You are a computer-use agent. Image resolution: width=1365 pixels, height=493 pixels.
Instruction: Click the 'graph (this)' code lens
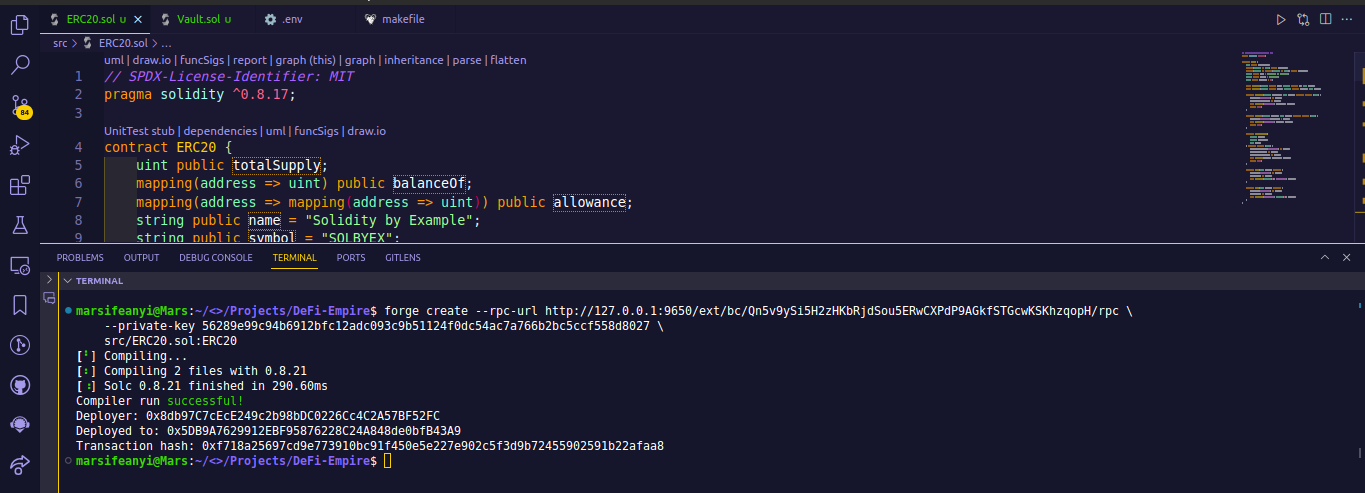point(306,60)
